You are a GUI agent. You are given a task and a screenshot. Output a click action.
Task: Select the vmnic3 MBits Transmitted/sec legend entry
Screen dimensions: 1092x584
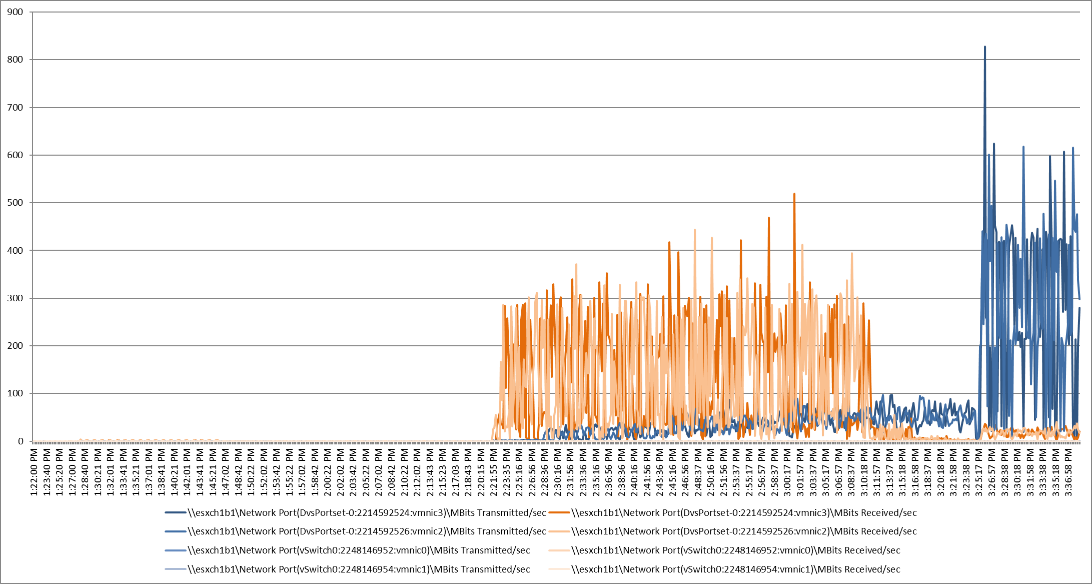[x=355, y=512]
